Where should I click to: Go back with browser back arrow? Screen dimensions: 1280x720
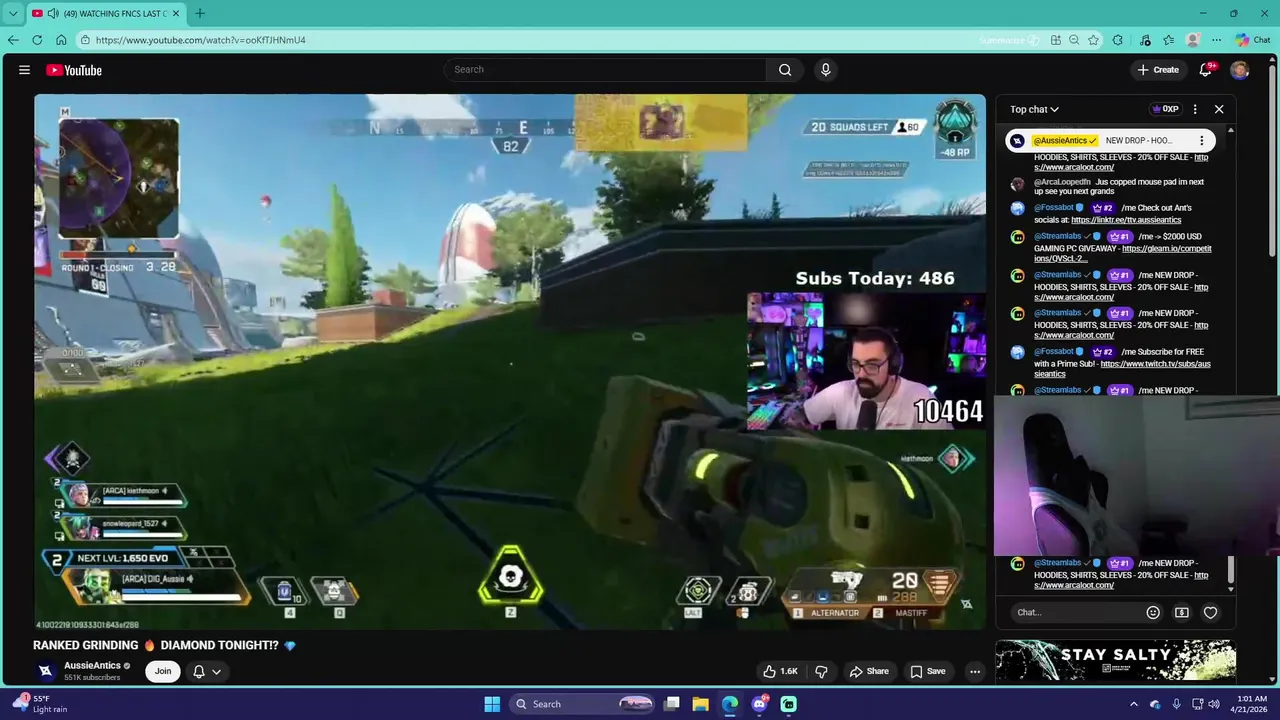[13, 40]
